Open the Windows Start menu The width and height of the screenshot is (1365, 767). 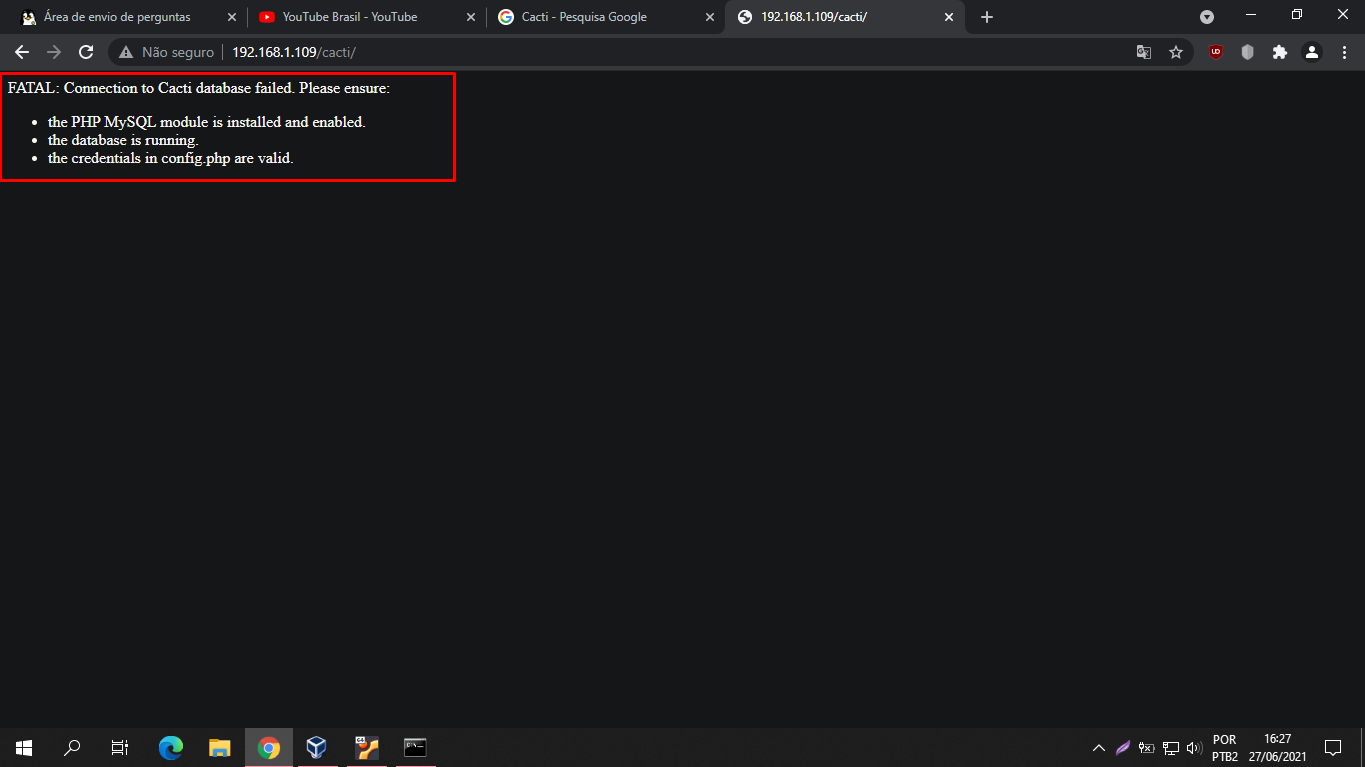[x=24, y=747]
